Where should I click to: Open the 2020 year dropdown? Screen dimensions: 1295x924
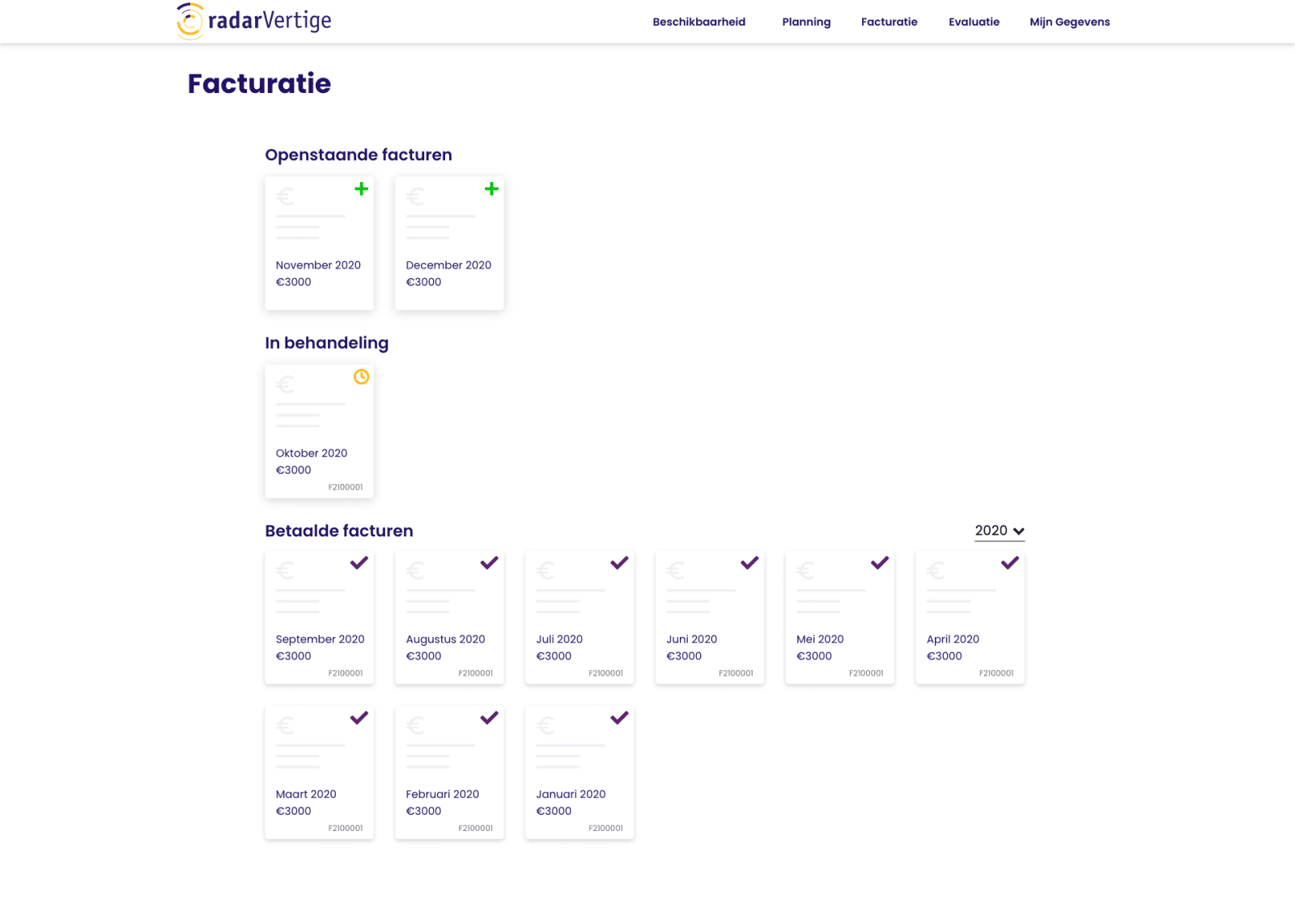point(1000,531)
